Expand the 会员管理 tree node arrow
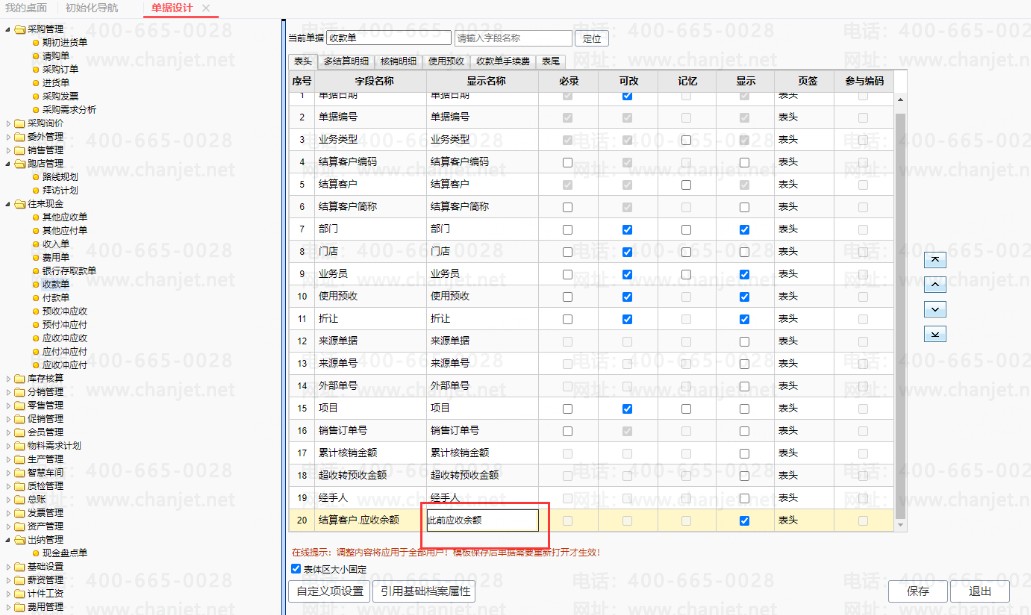Image resolution: width=1031 pixels, height=615 pixels. click(x=8, y=432)
